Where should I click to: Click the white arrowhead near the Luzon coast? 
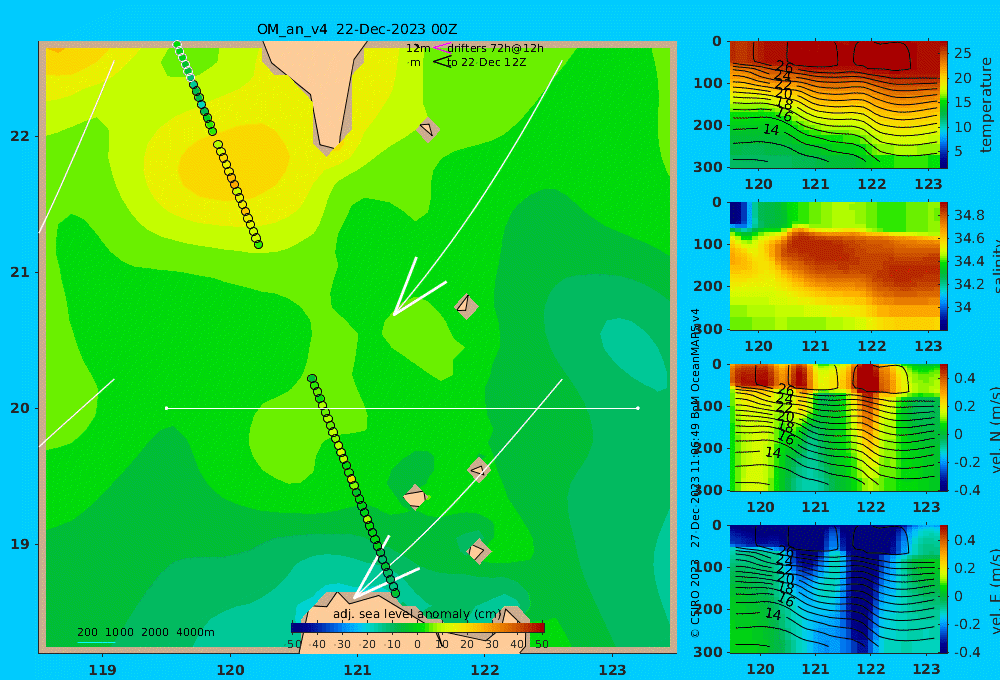point(381,572)
